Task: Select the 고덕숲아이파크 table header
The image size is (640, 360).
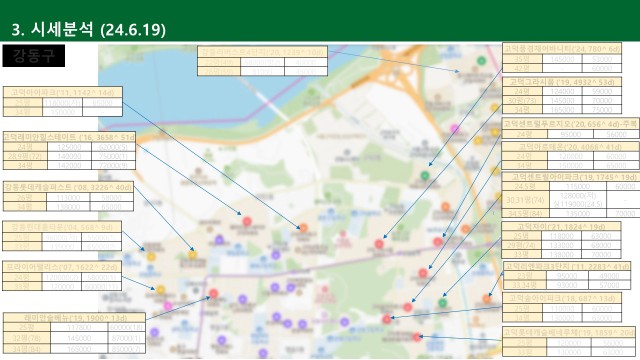Action: point(562,298)
